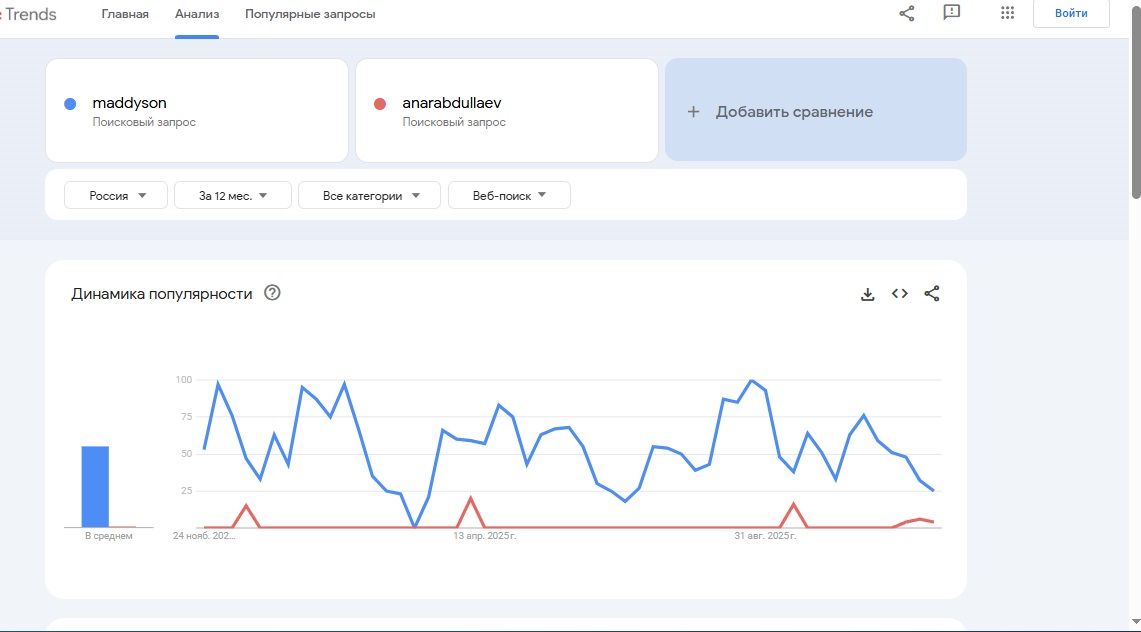This screenshot has width=1141, height=632.
Task: Expand the Россия region dropdown
Action: (114, 196)
